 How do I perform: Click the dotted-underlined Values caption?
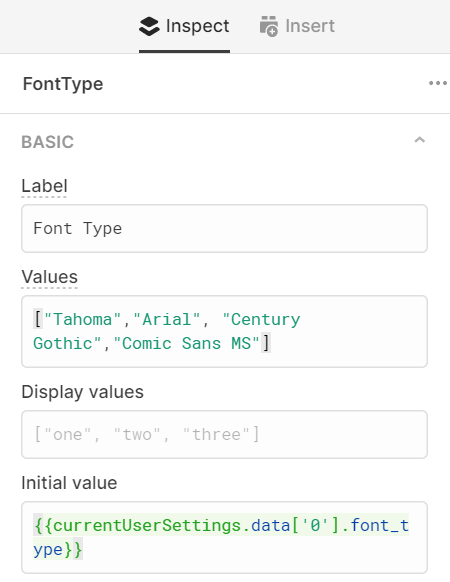(x=49, y=277)
